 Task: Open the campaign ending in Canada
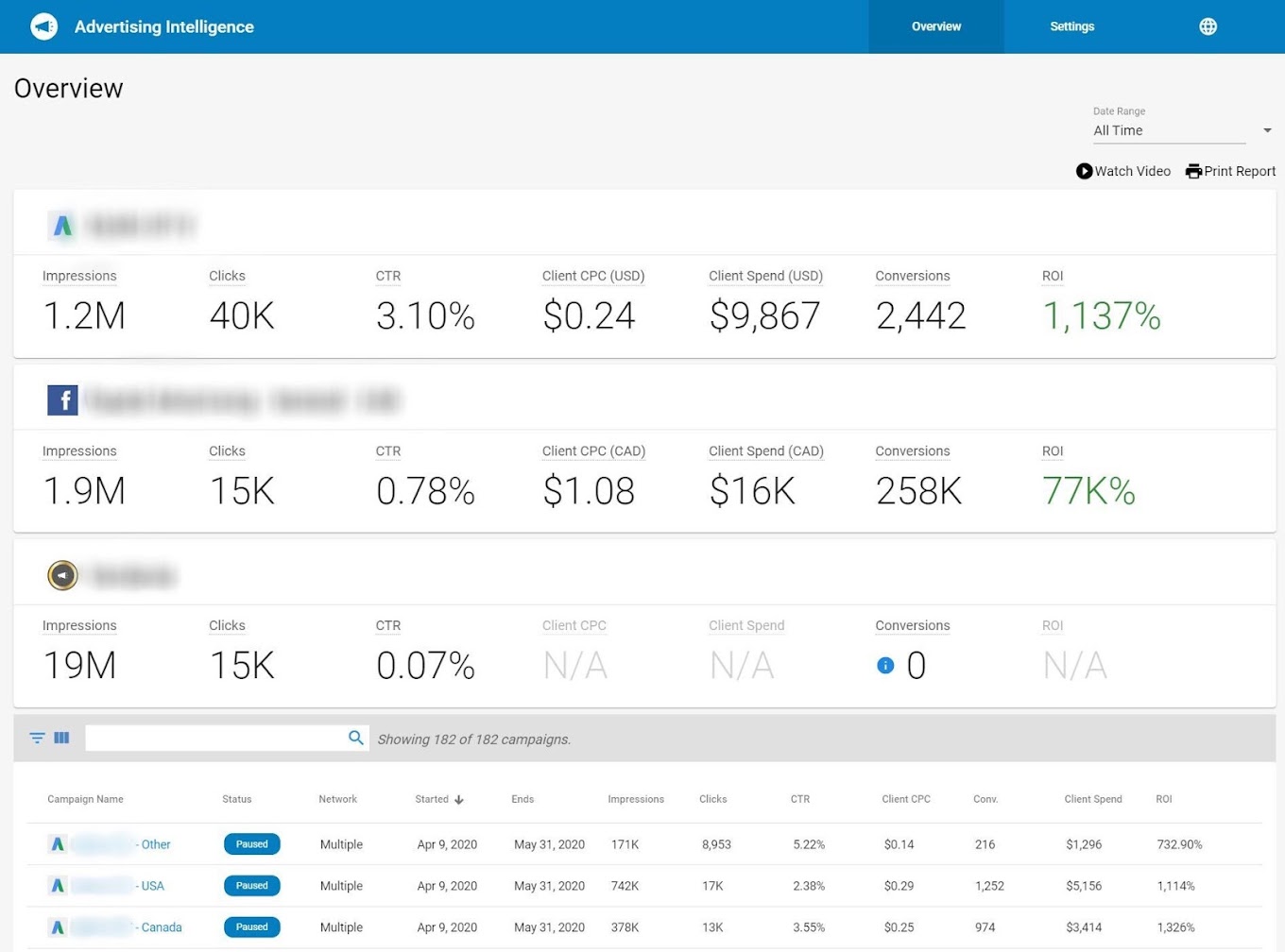[x=127, y=927]
